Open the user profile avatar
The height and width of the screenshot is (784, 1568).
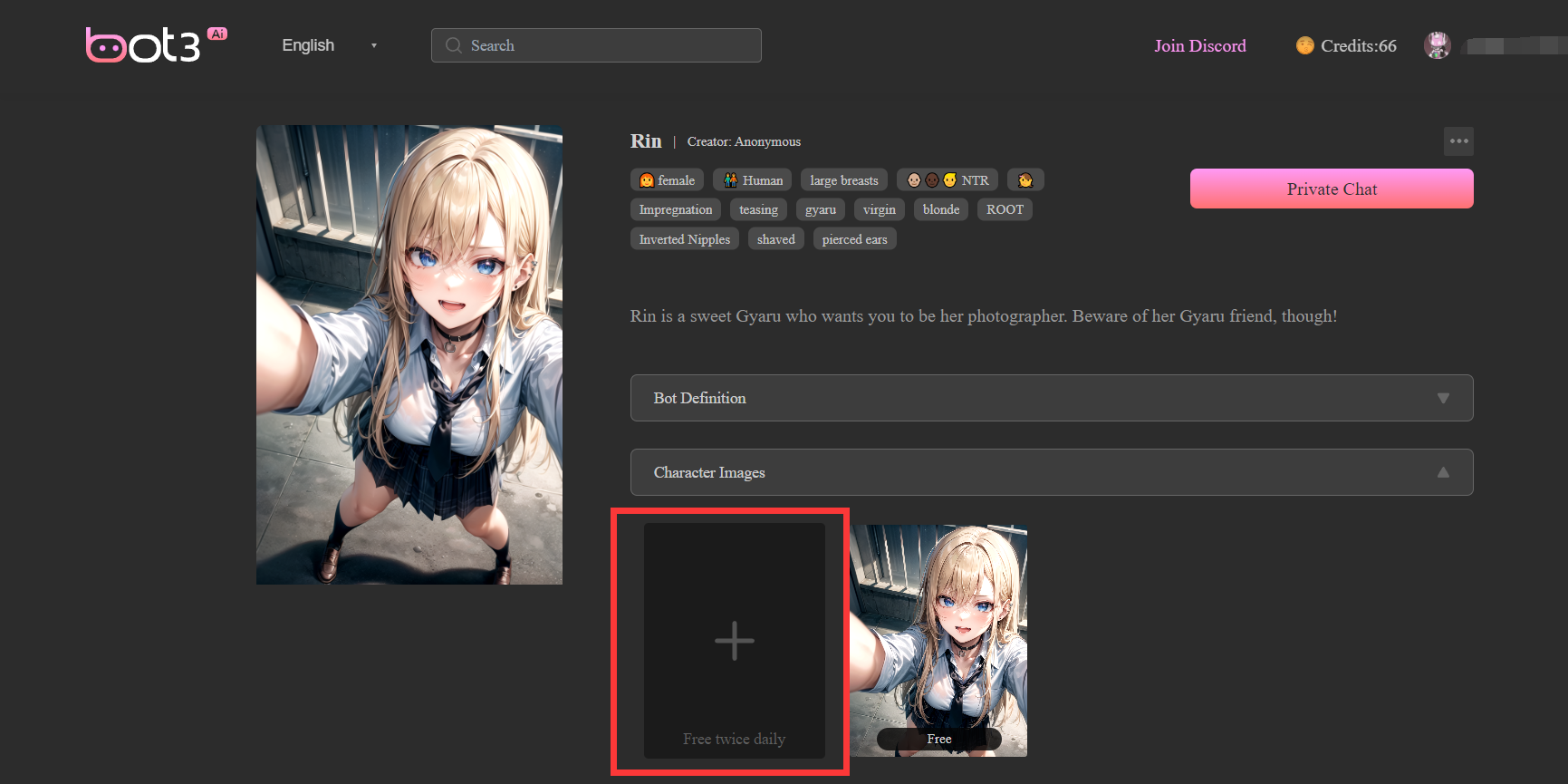(x=1438, y=44)
